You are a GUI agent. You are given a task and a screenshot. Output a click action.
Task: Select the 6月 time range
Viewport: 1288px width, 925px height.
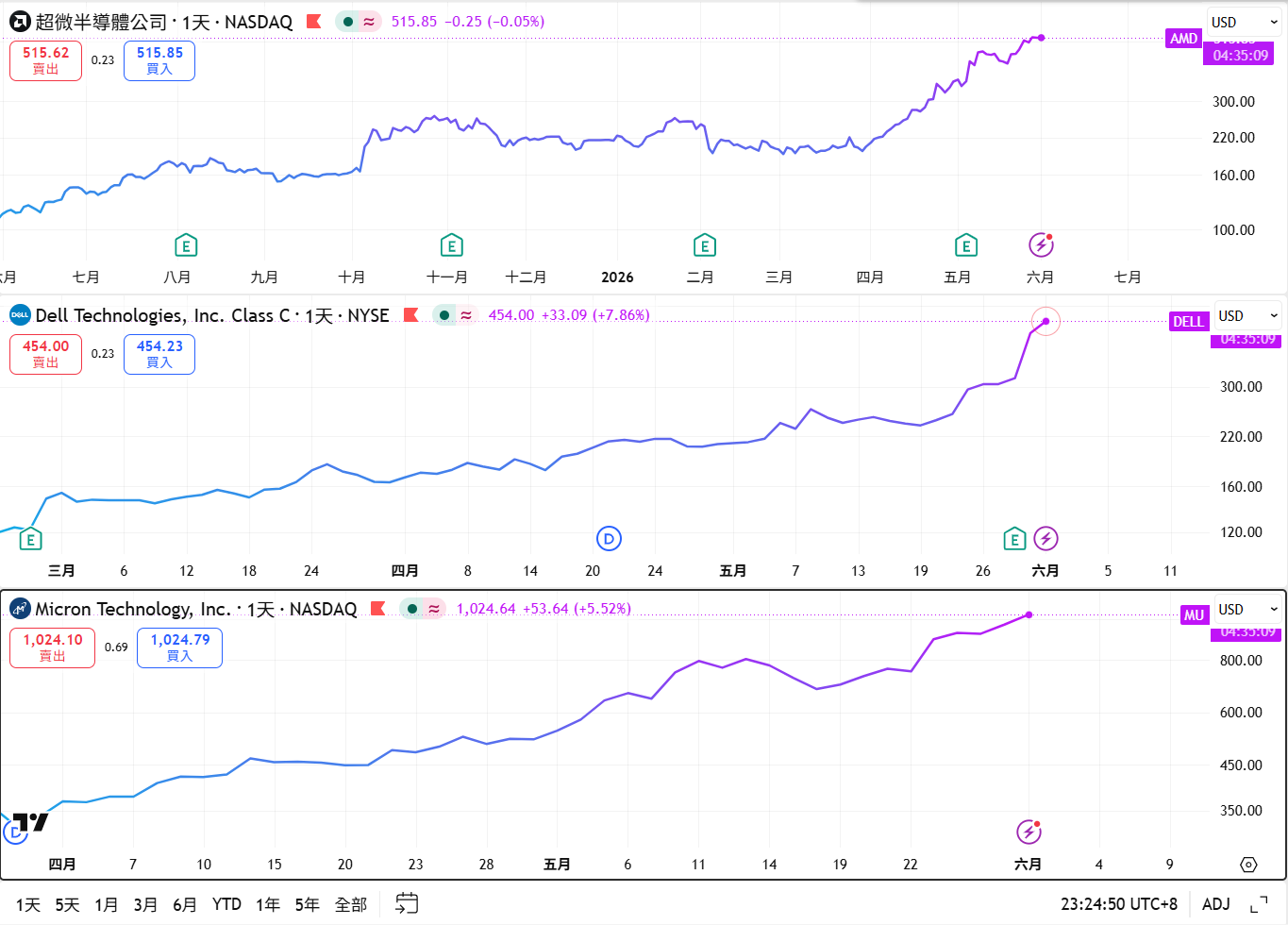(185, 904)
